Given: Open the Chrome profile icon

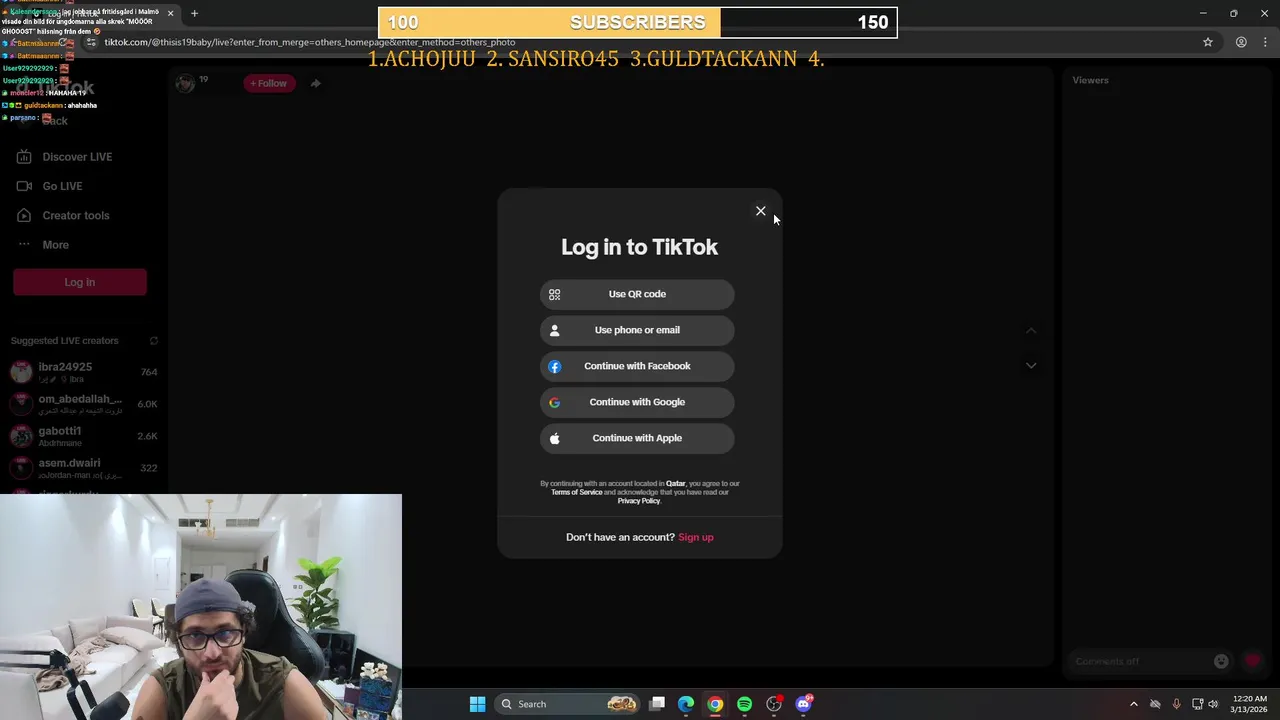Looking at the screenshot, I should [x=1241, y=42].
